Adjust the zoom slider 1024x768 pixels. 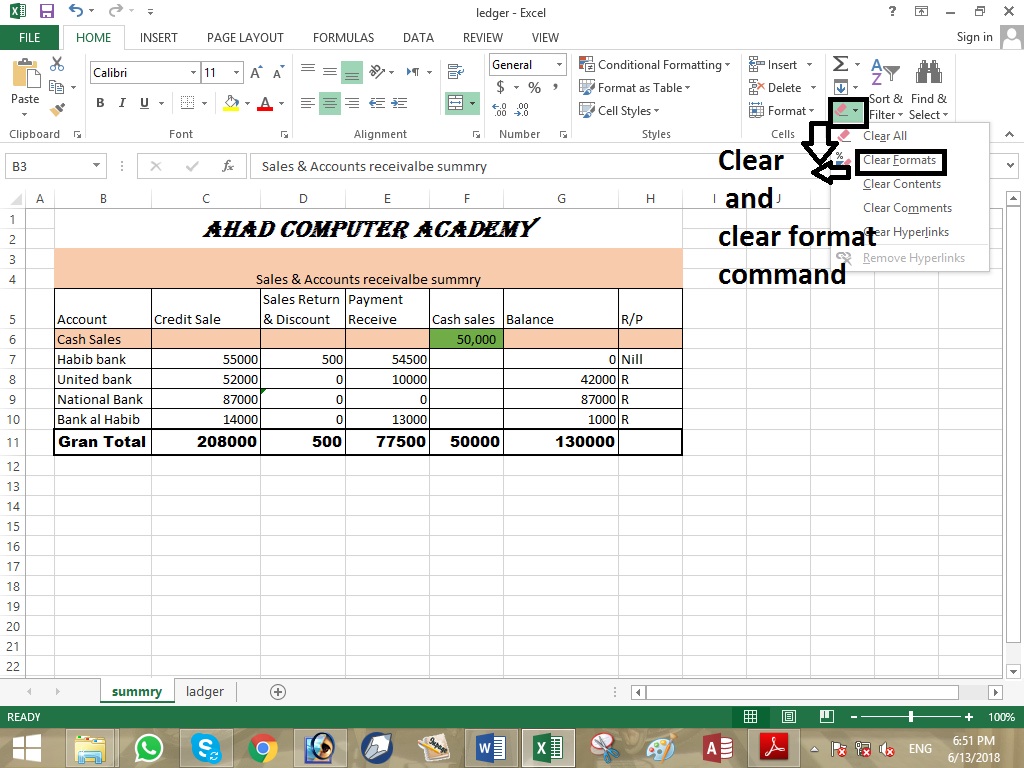pos(912,717)
